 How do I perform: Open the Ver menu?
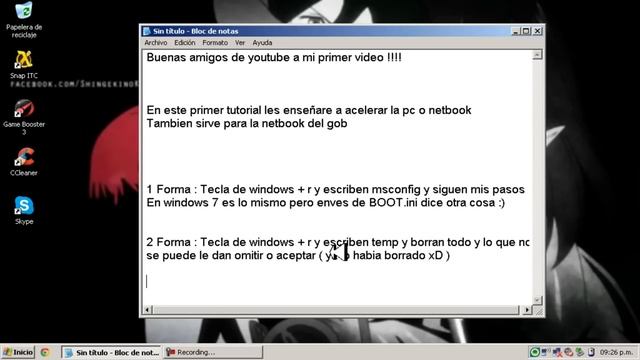click(x=240, y=42)
